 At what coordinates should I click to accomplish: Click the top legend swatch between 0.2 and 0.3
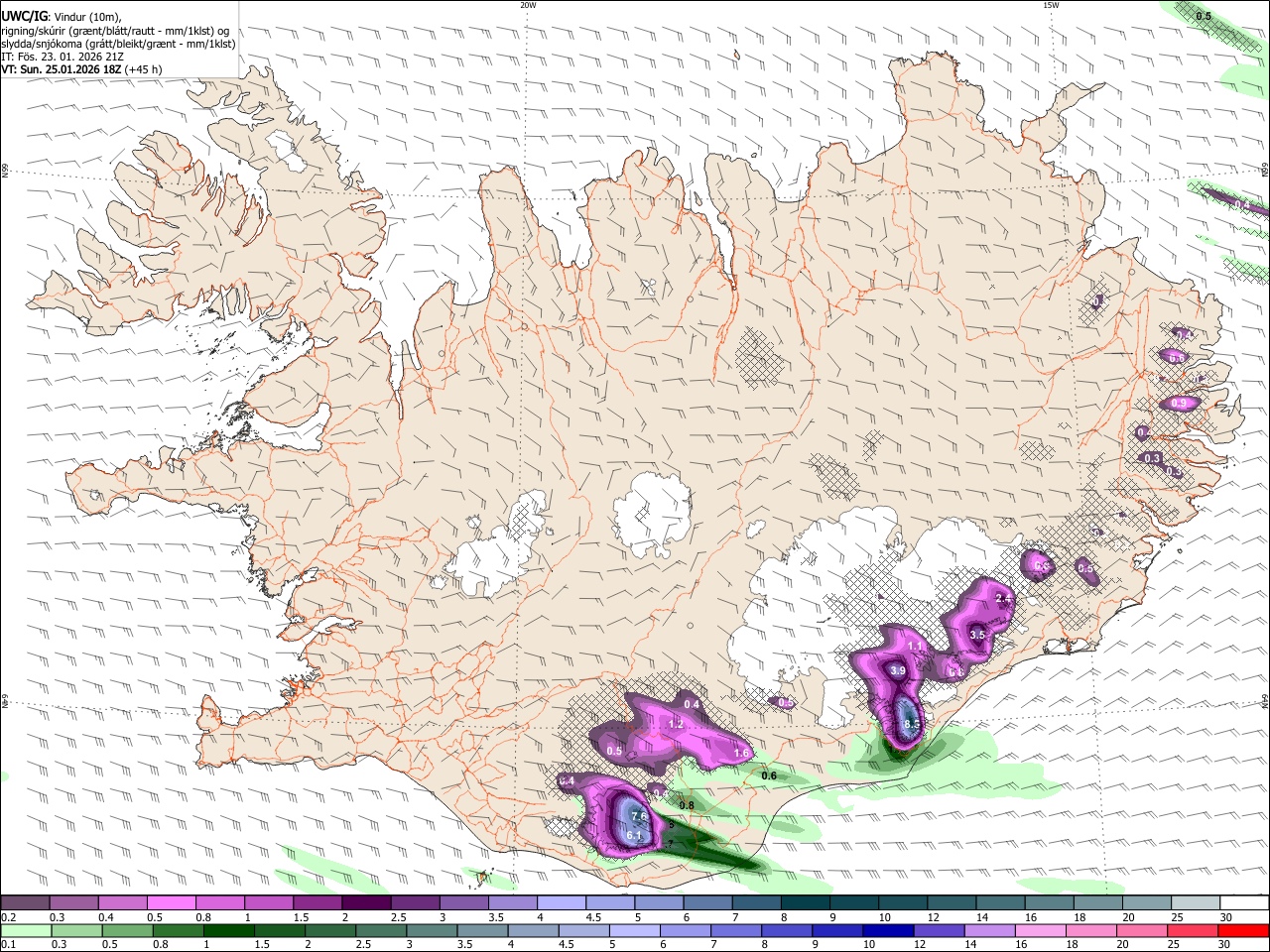(x=25, y=902)
